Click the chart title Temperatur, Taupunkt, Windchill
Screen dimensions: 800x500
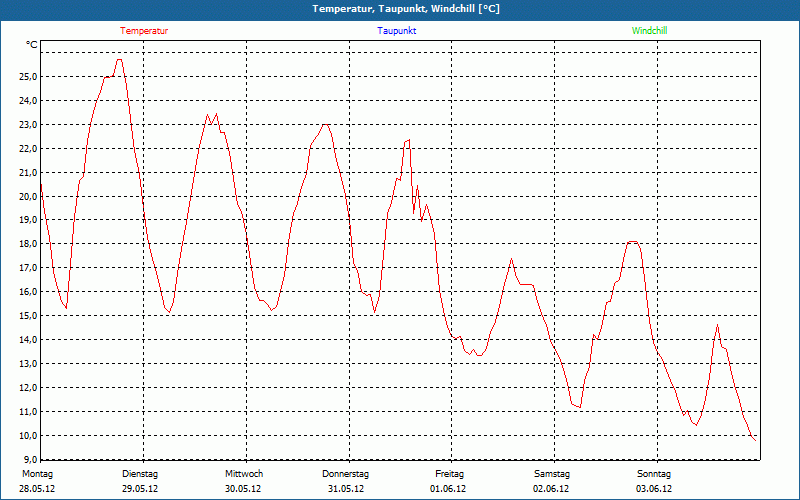click(406, 9)
